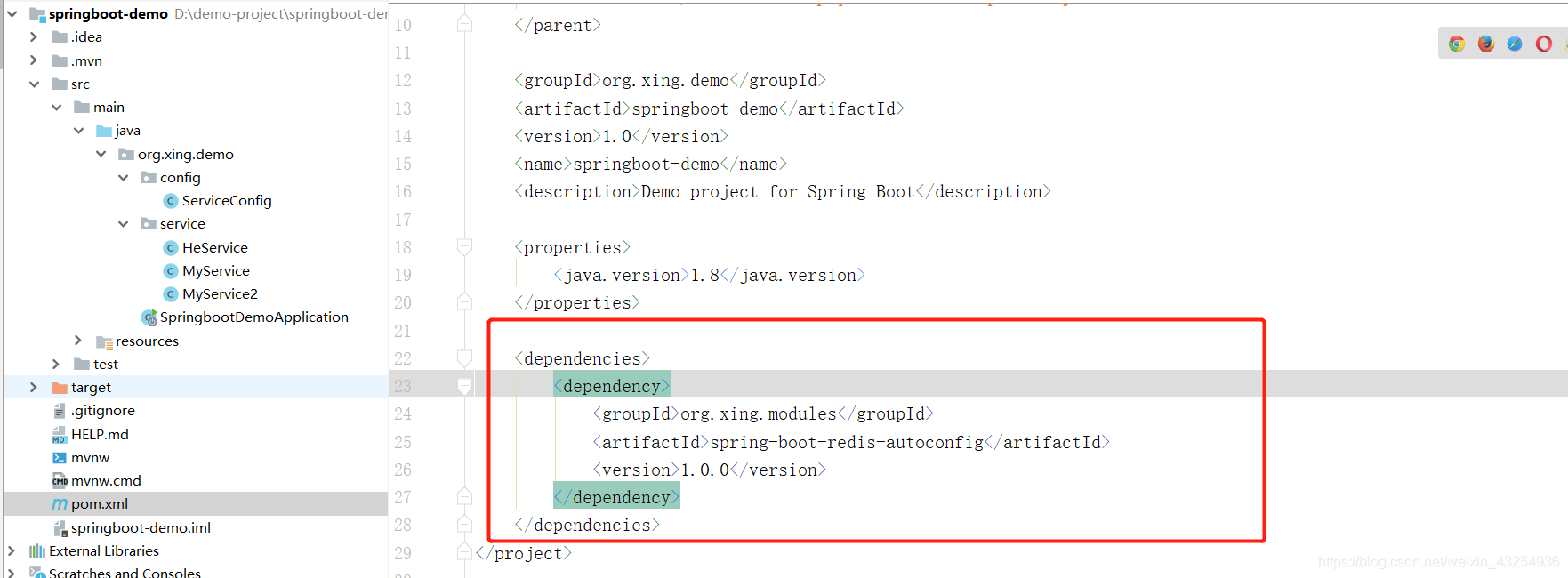The height and width of the screenshot is (578, 1568).
Task: Click the Maven icon next to pom.xml
Action: [60, 503]
